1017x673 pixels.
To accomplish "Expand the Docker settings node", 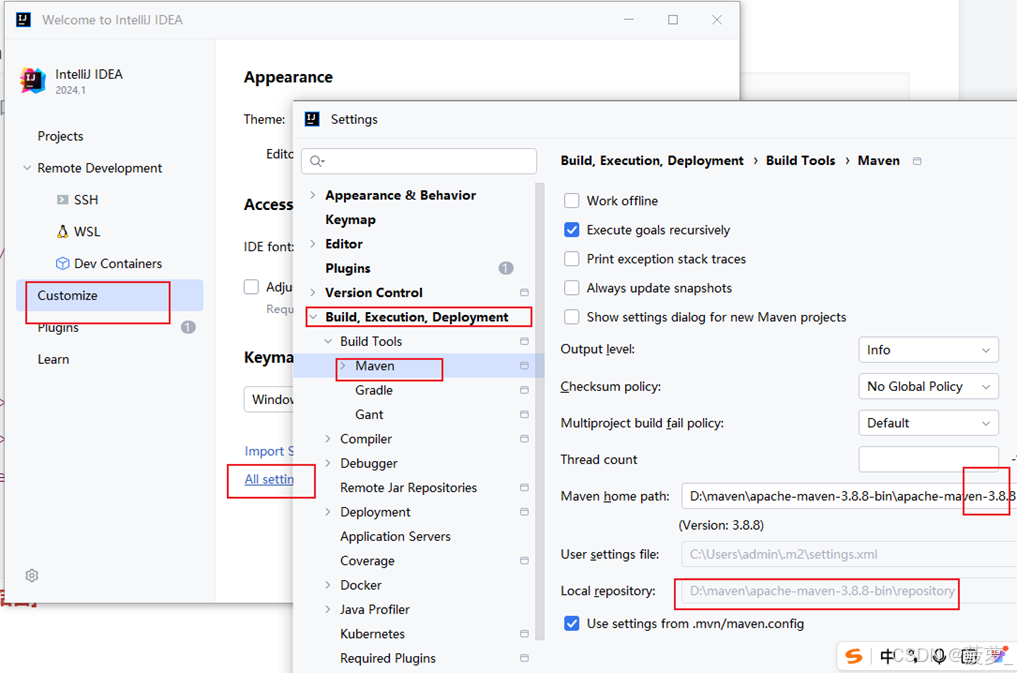I will (x=328, y=585).
